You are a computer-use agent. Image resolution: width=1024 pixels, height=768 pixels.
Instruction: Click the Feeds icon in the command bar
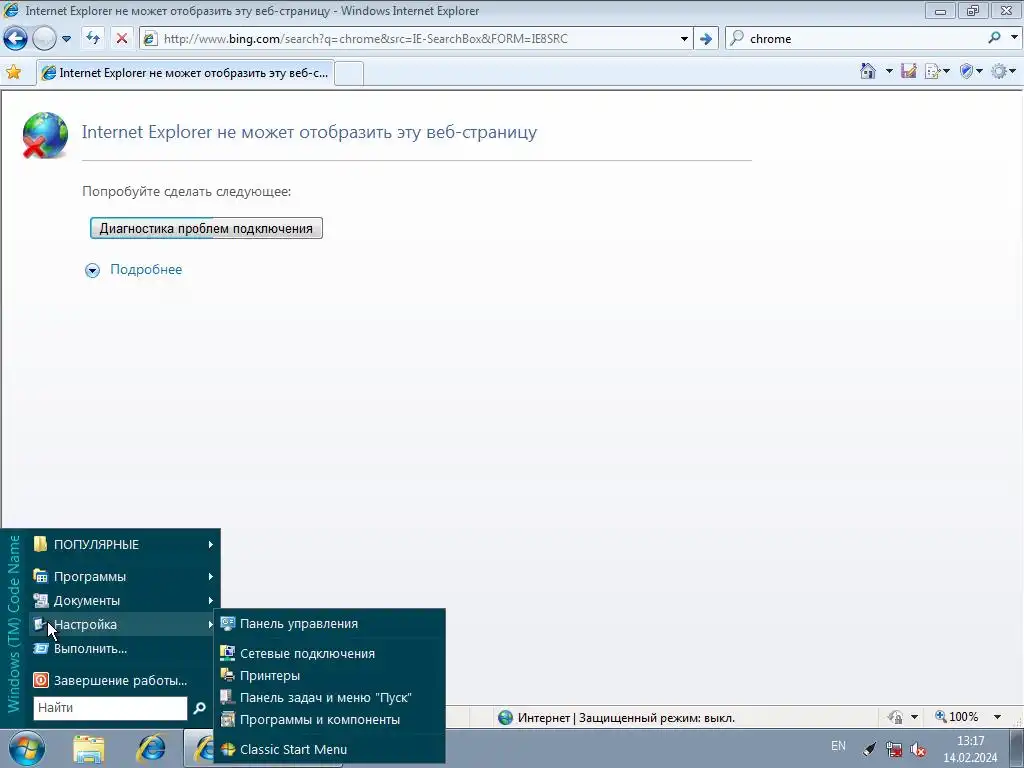[908, 71]
